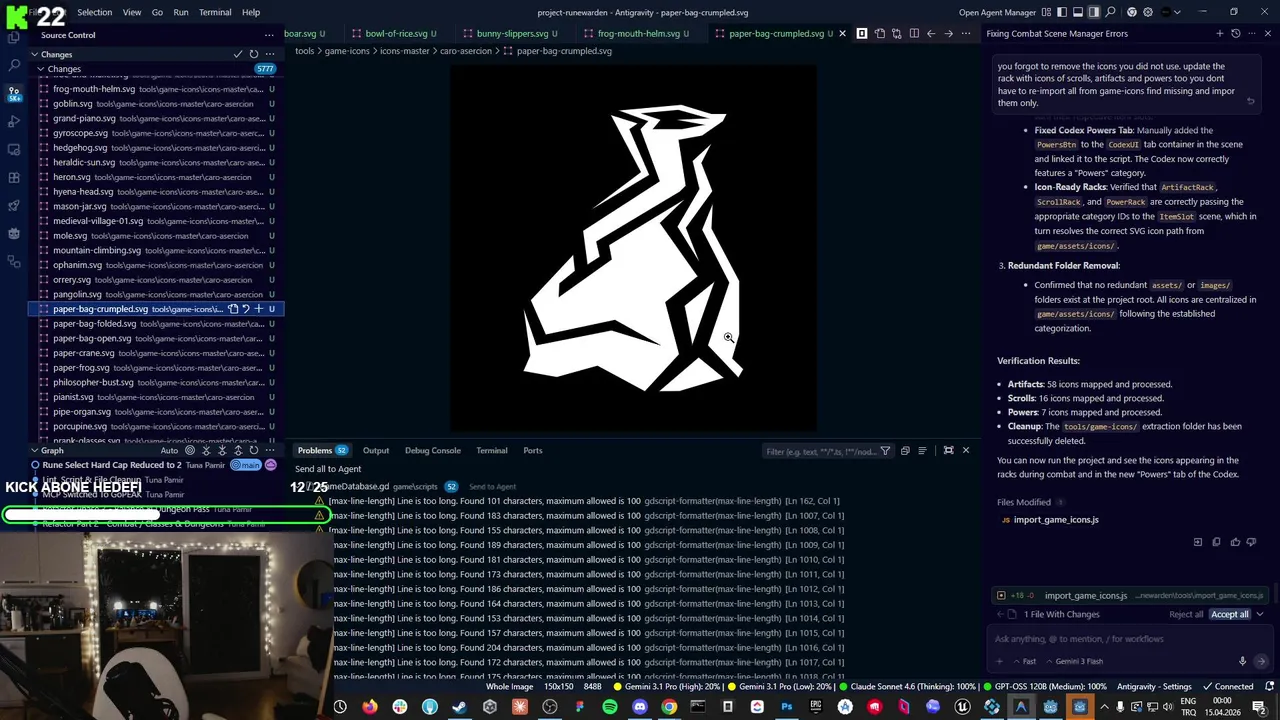Toggle view as table in Problems panel
The width and height of the screenshot is (1280, 720).
pos(922,451)
